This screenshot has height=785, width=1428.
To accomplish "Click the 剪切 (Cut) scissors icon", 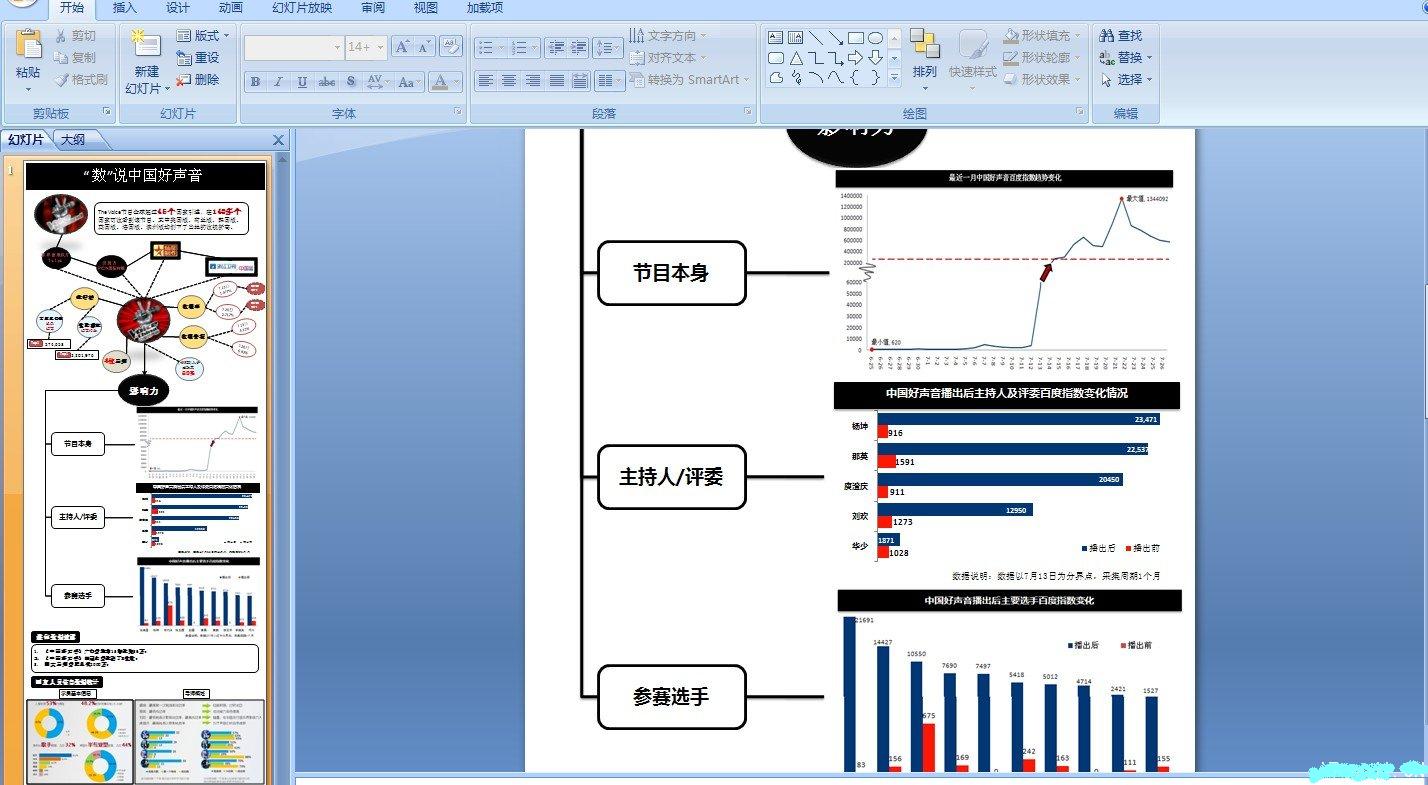I will [x=59, y=36].
